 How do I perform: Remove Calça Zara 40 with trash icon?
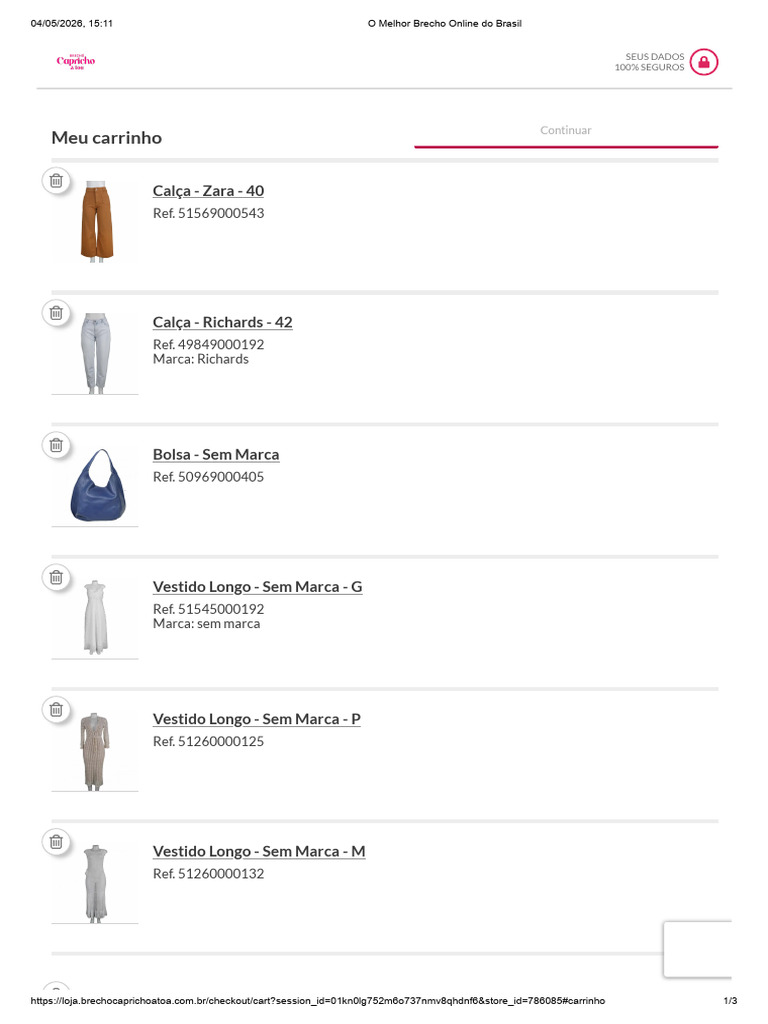pos(56,180)
